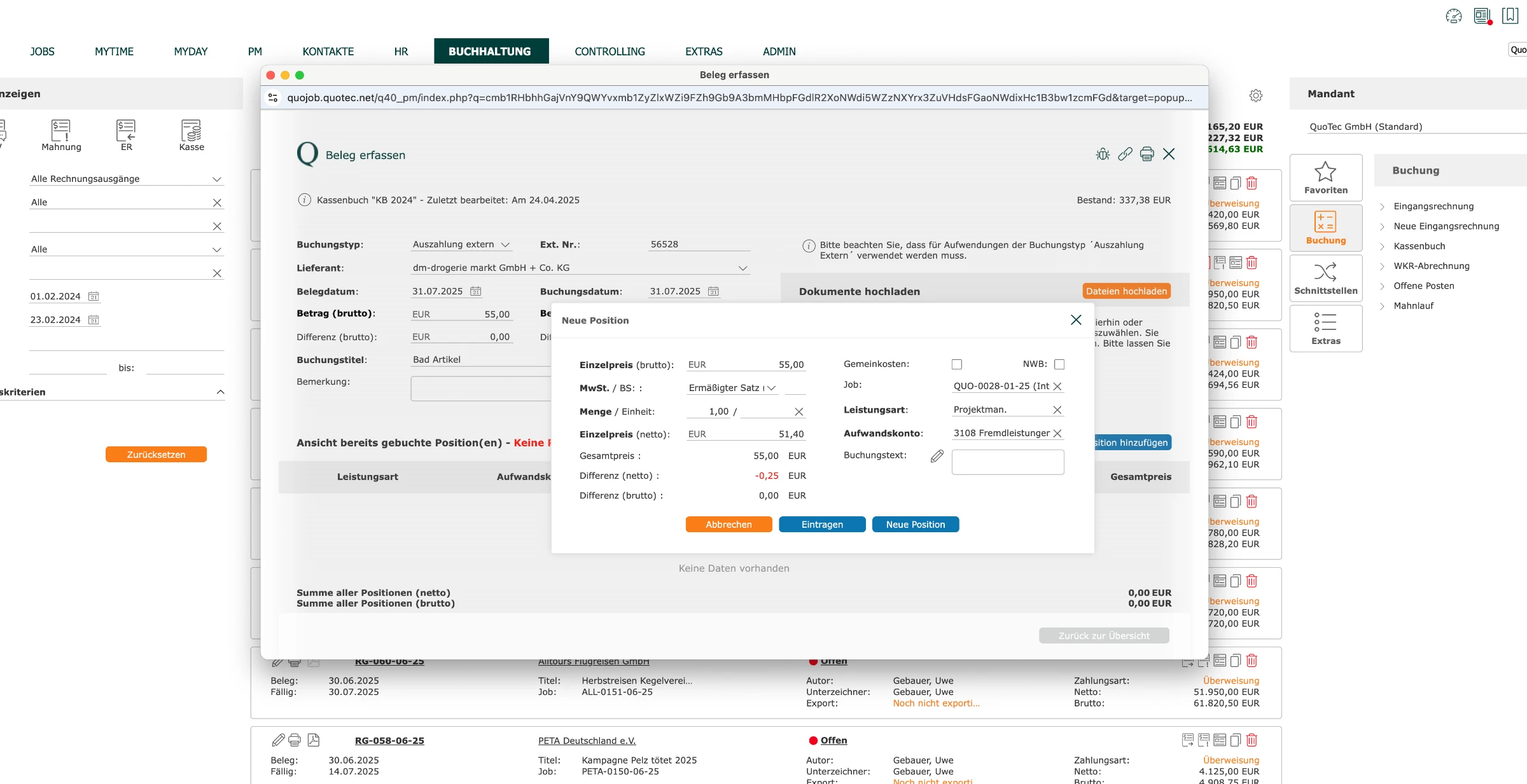Viewport: 1527px width, 784px height.
Task: Open the Extras list icon in sidebar
Action: [1326, 329]
